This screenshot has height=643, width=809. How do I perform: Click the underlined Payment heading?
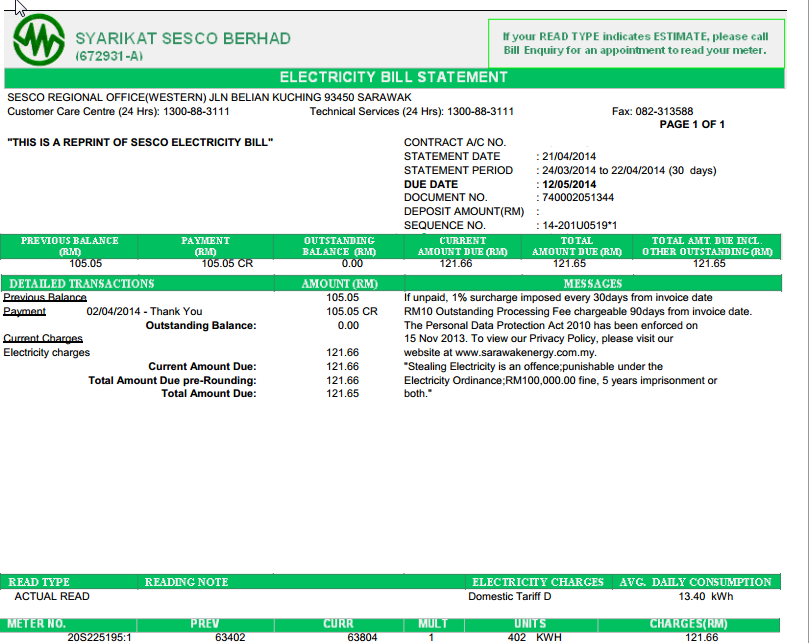coord(24,312)
